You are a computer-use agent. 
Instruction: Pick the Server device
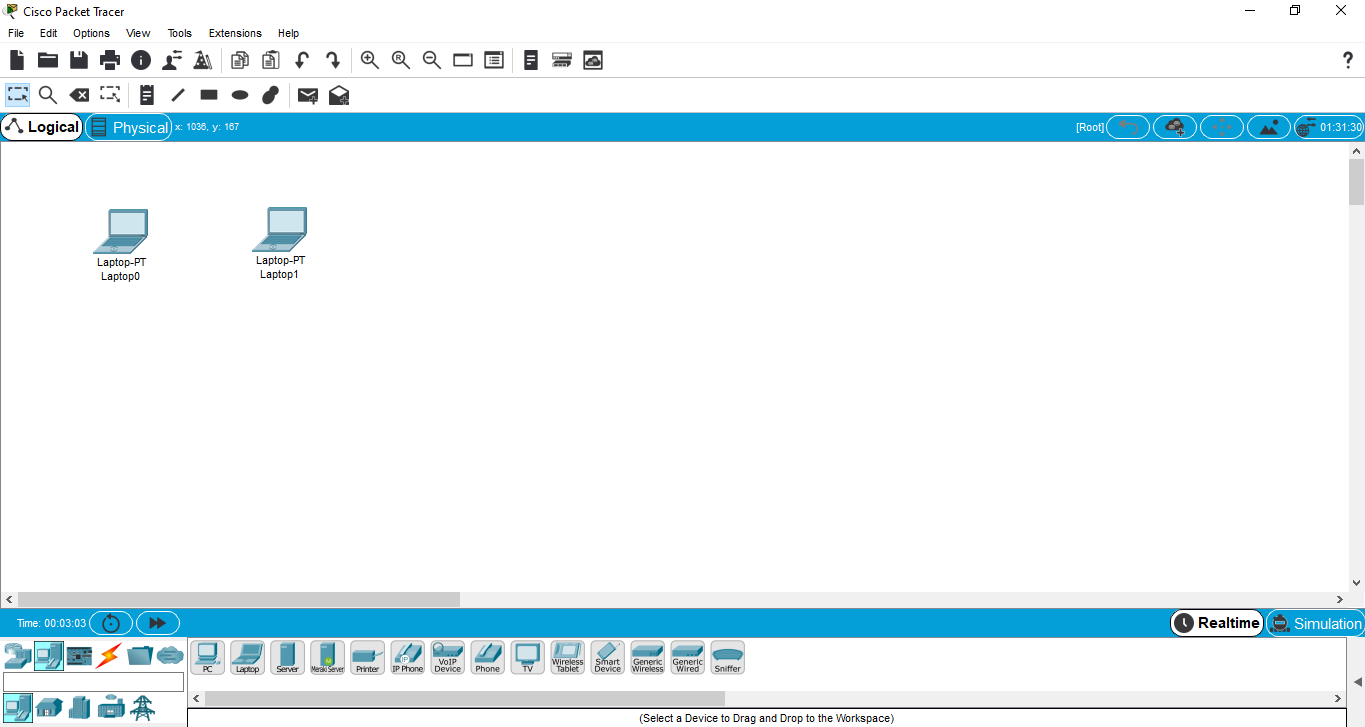point(288,658)
